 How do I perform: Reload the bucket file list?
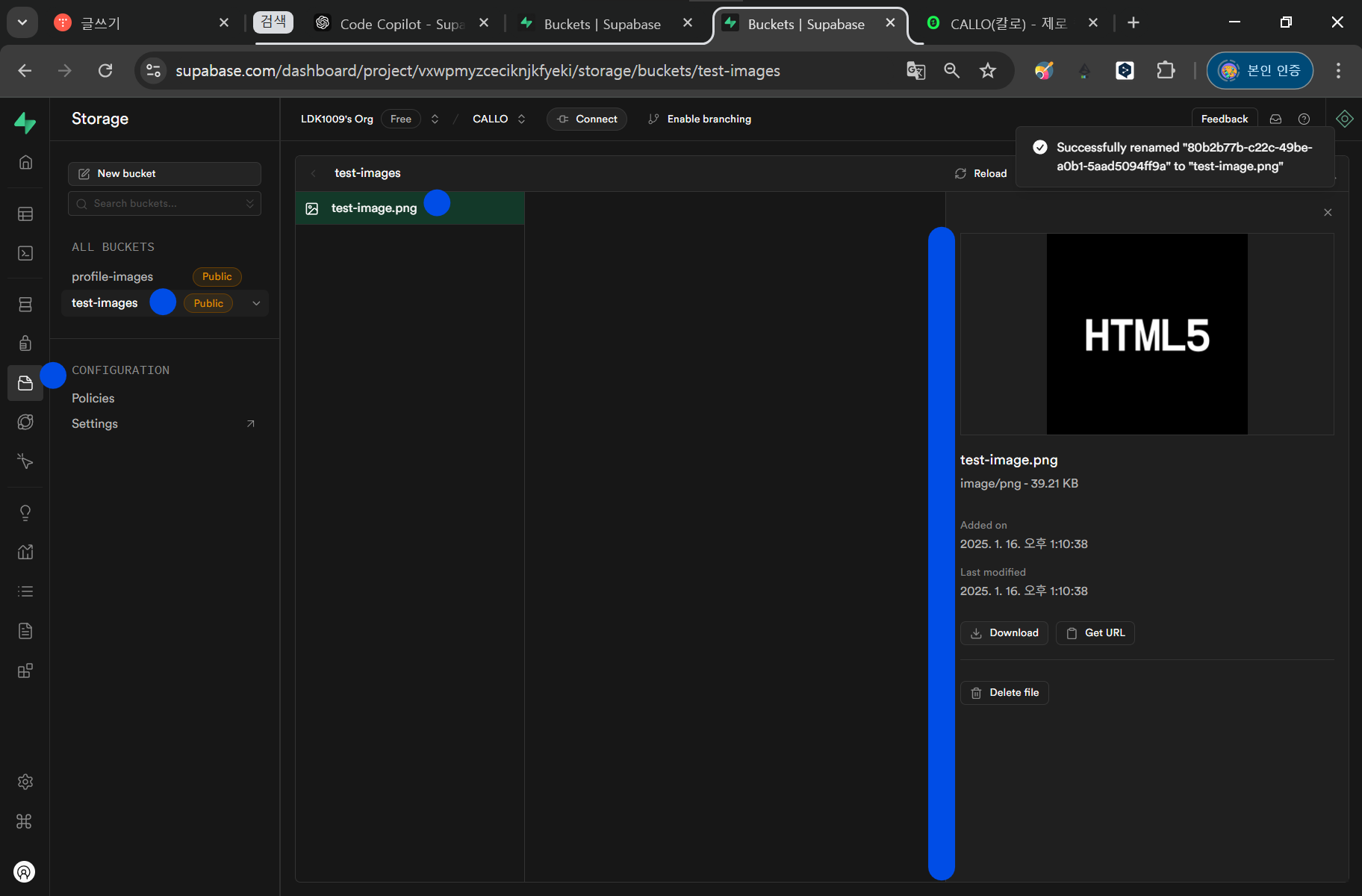pos(981,173)
